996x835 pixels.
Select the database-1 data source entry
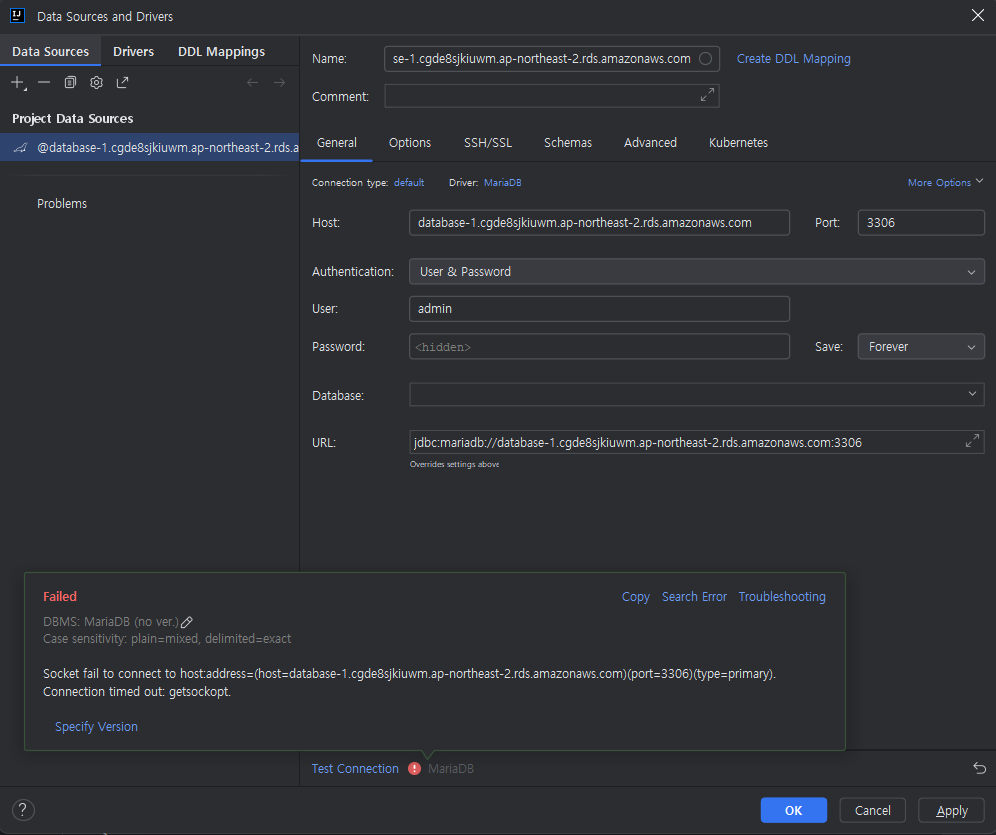pos(149,147)
